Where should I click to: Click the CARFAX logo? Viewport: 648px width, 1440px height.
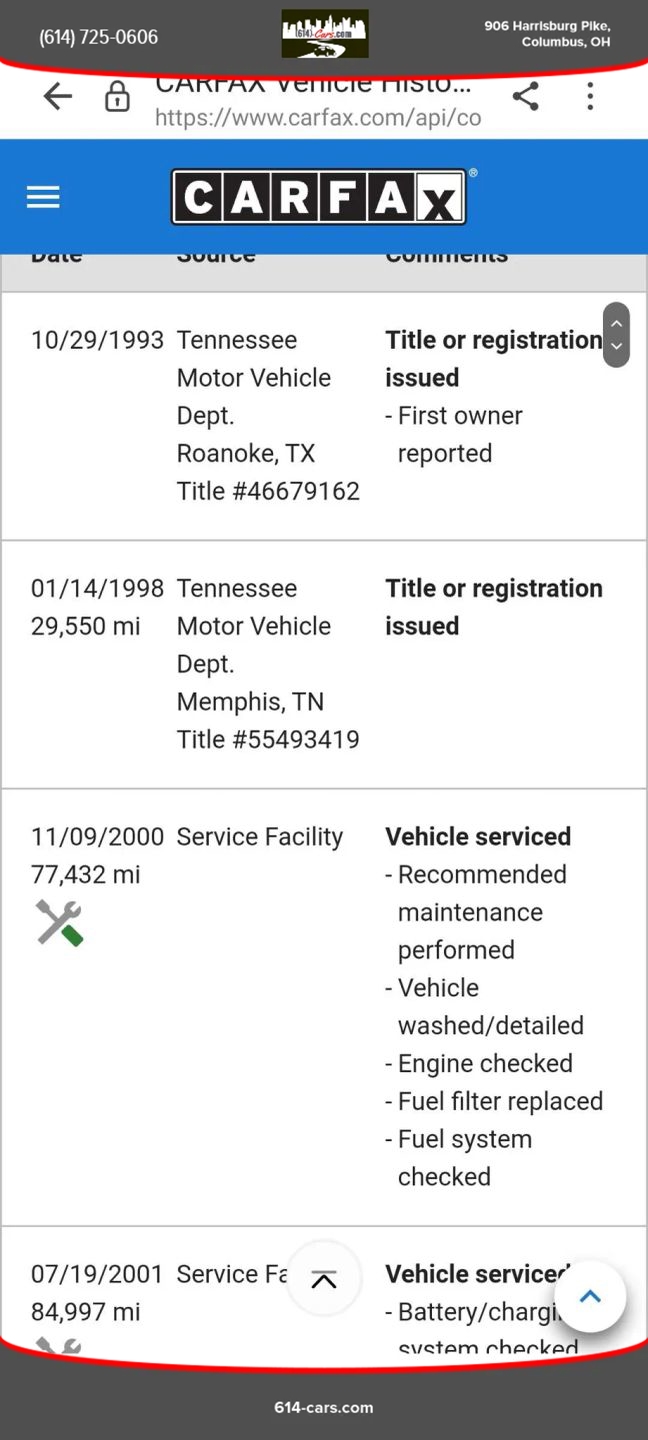pos(319,196)
